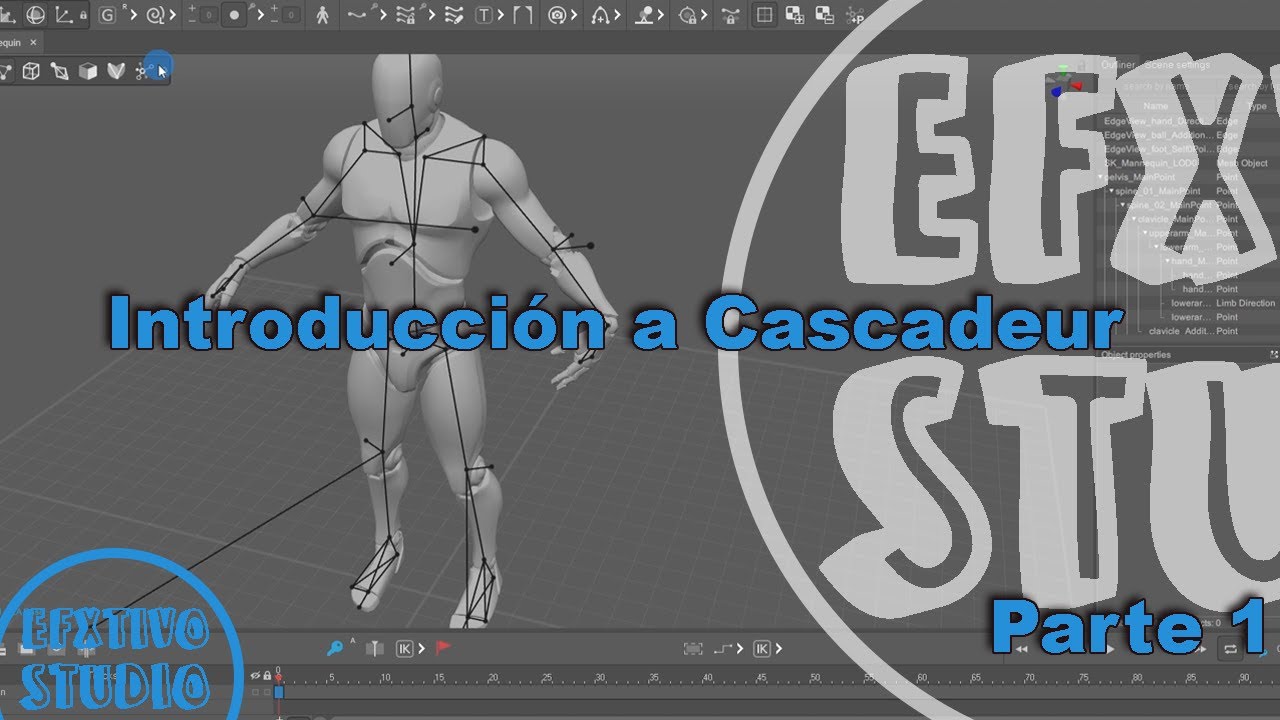1280x720 pixels.
Task: Click the diagonal box icon in viewport bar
Action: click(60, 71)
